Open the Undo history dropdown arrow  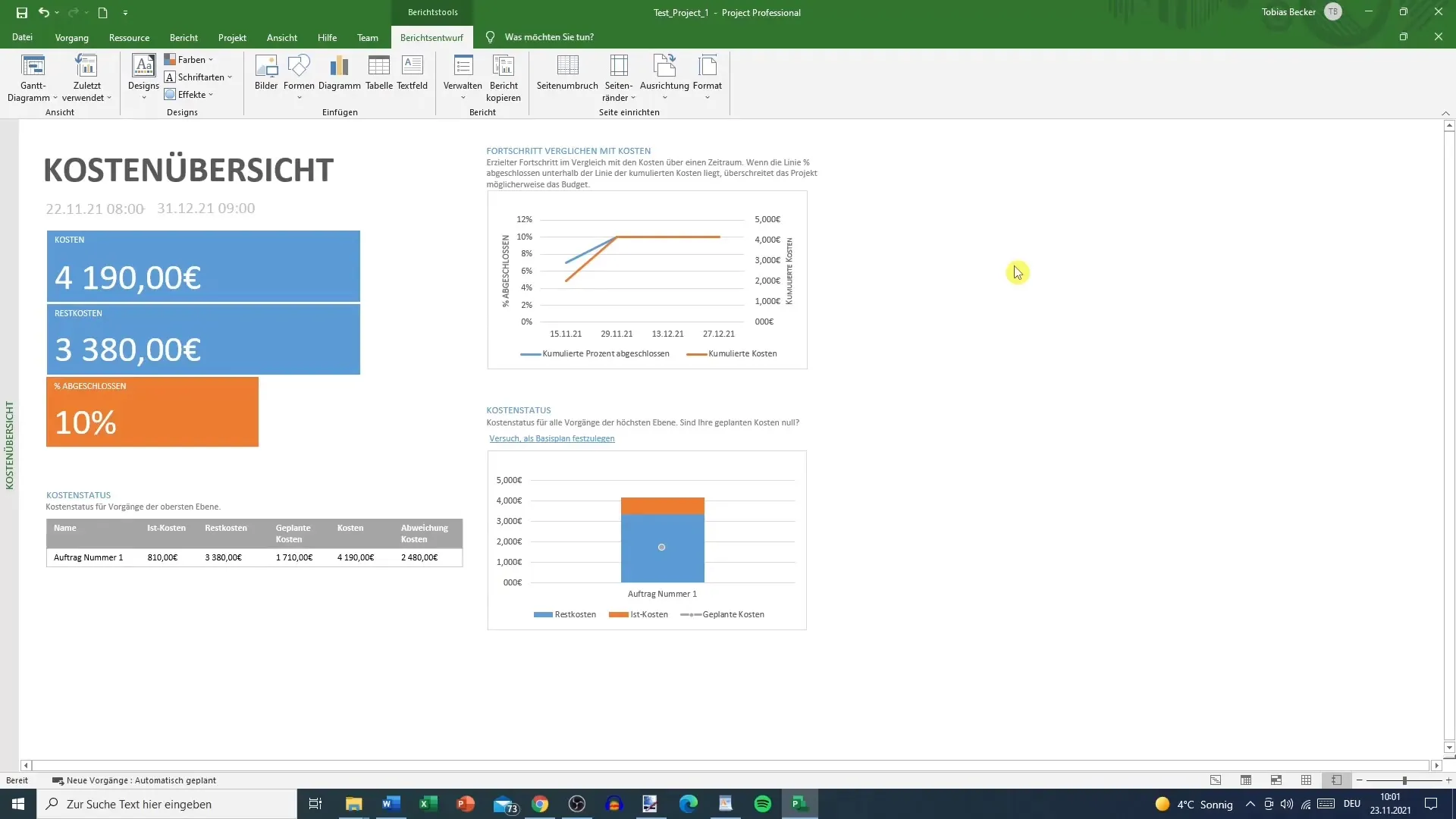tap(57, 12)
